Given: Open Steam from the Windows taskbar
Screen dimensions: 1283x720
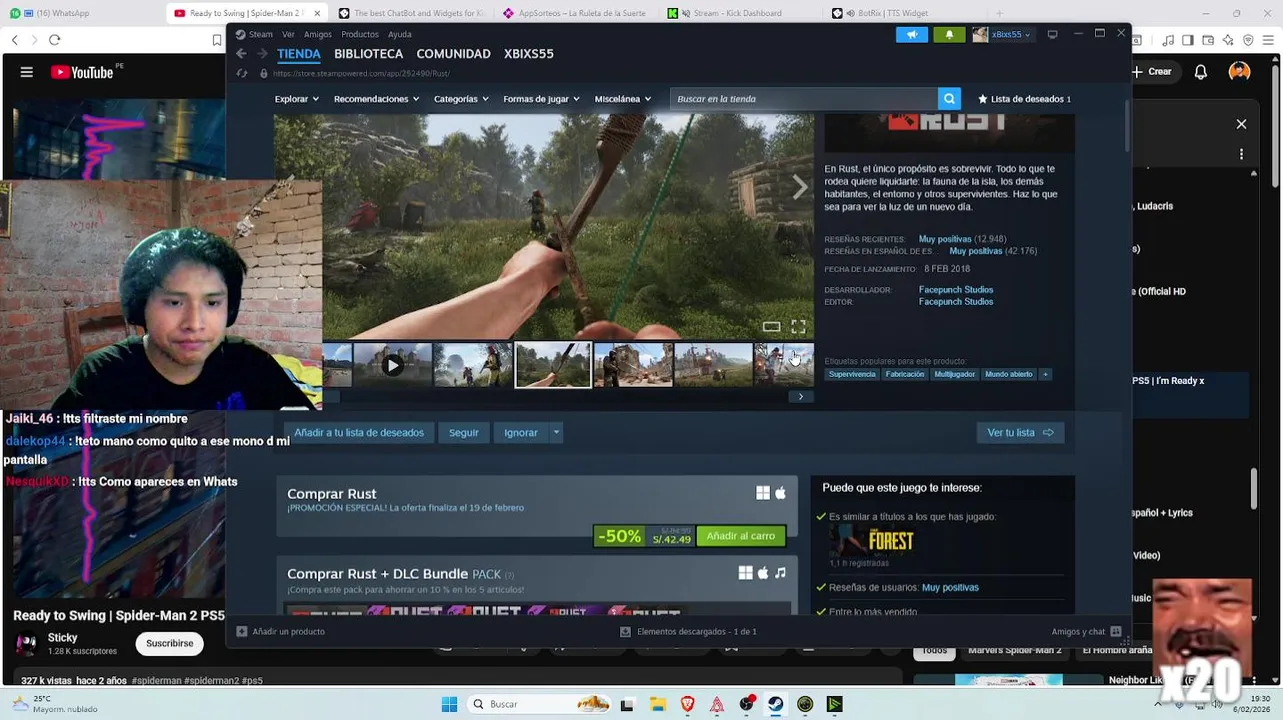Looking at the screenshot, I should [775, 704].
